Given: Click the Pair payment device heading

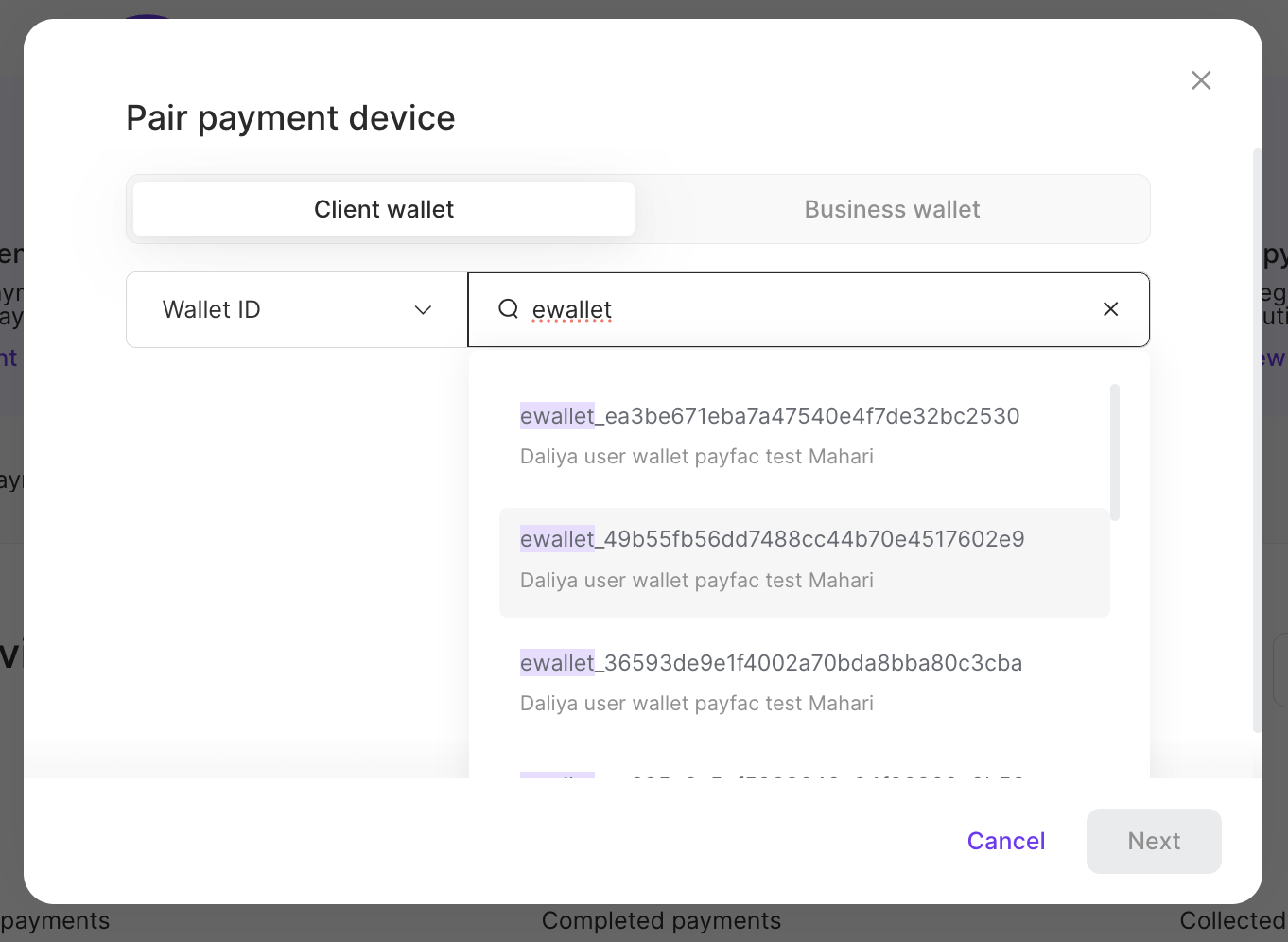Looking at the screenshot, I should 290,117.
